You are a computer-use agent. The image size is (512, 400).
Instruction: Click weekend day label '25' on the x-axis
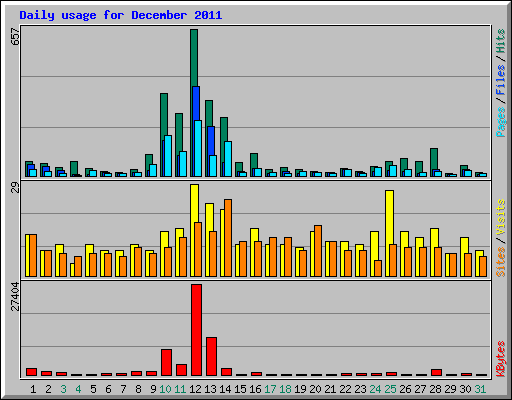(390, 389)
